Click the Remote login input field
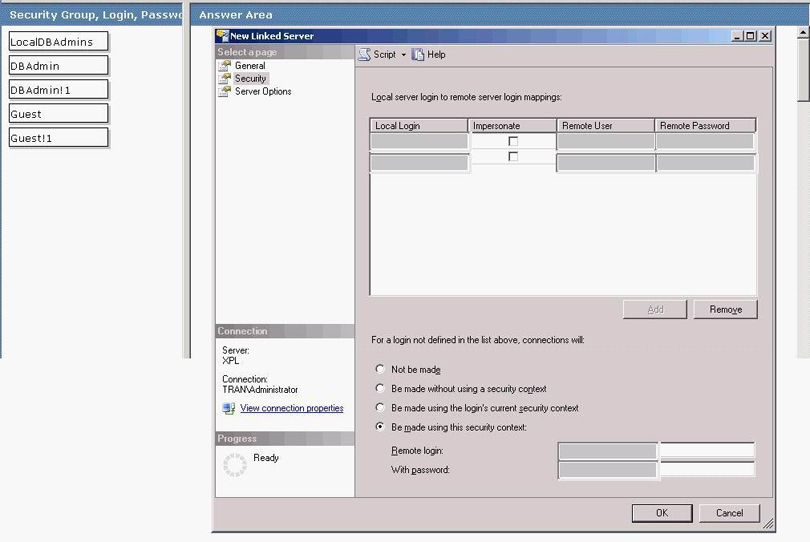Viewport: 810px width, 542px height. point(707,451)
